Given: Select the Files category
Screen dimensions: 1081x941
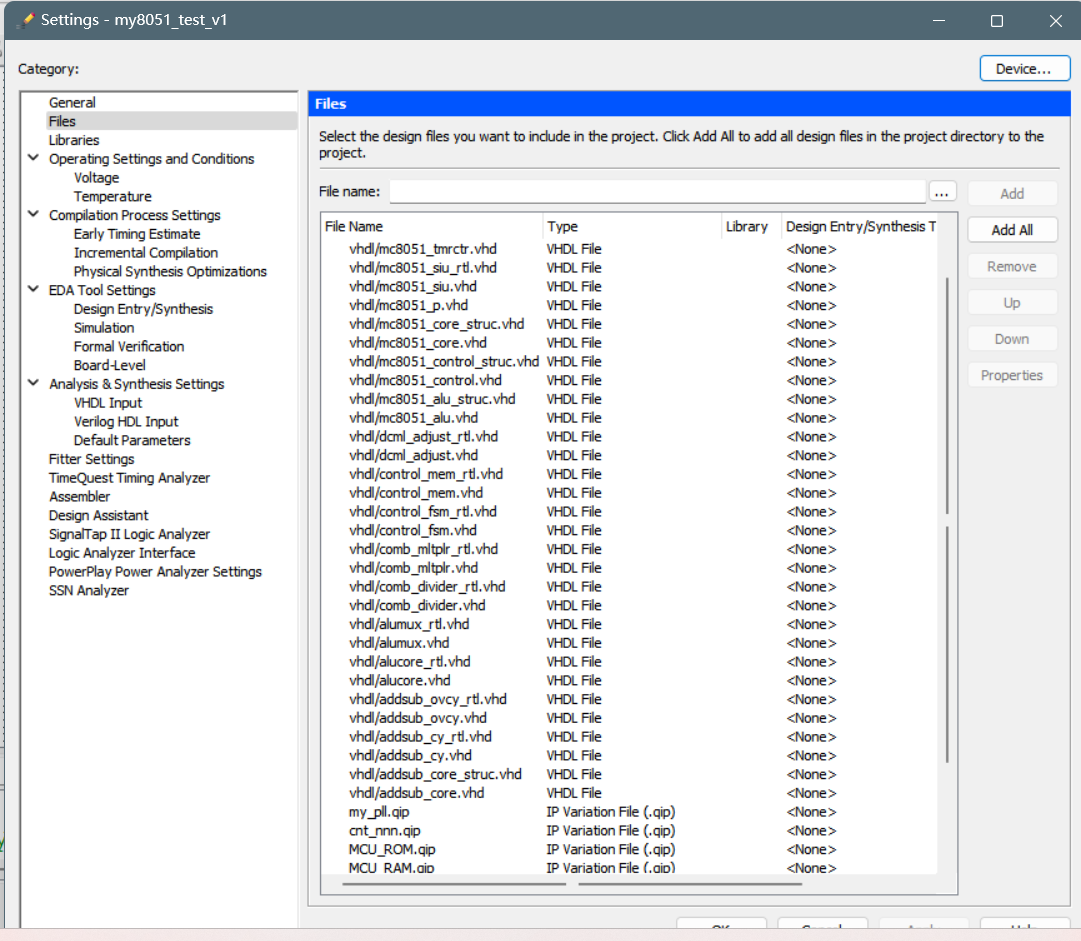Looking at the screenshot, I should [62, 121].
